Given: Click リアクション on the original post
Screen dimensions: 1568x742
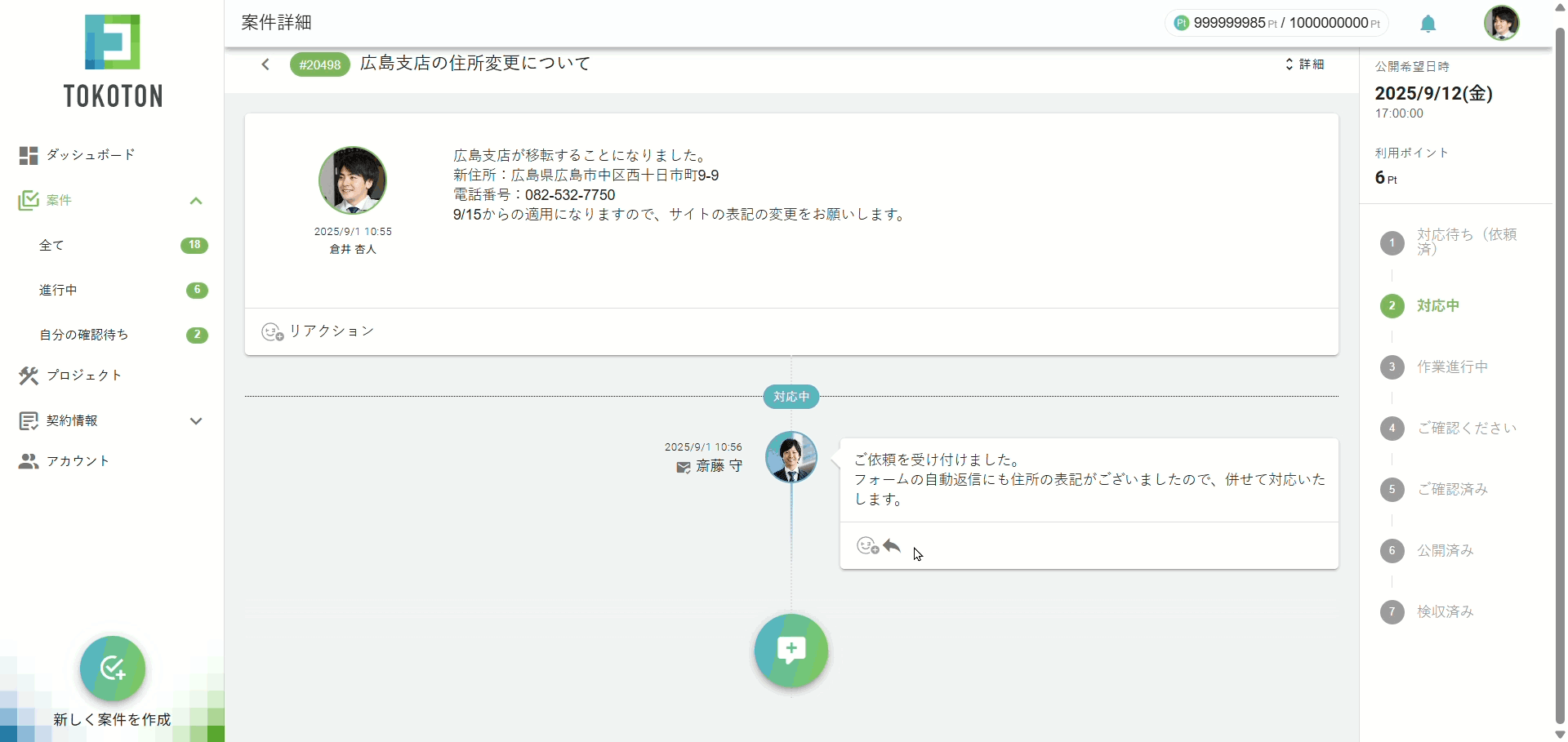Looking at the screenshot, I should [x=318, y=331].
